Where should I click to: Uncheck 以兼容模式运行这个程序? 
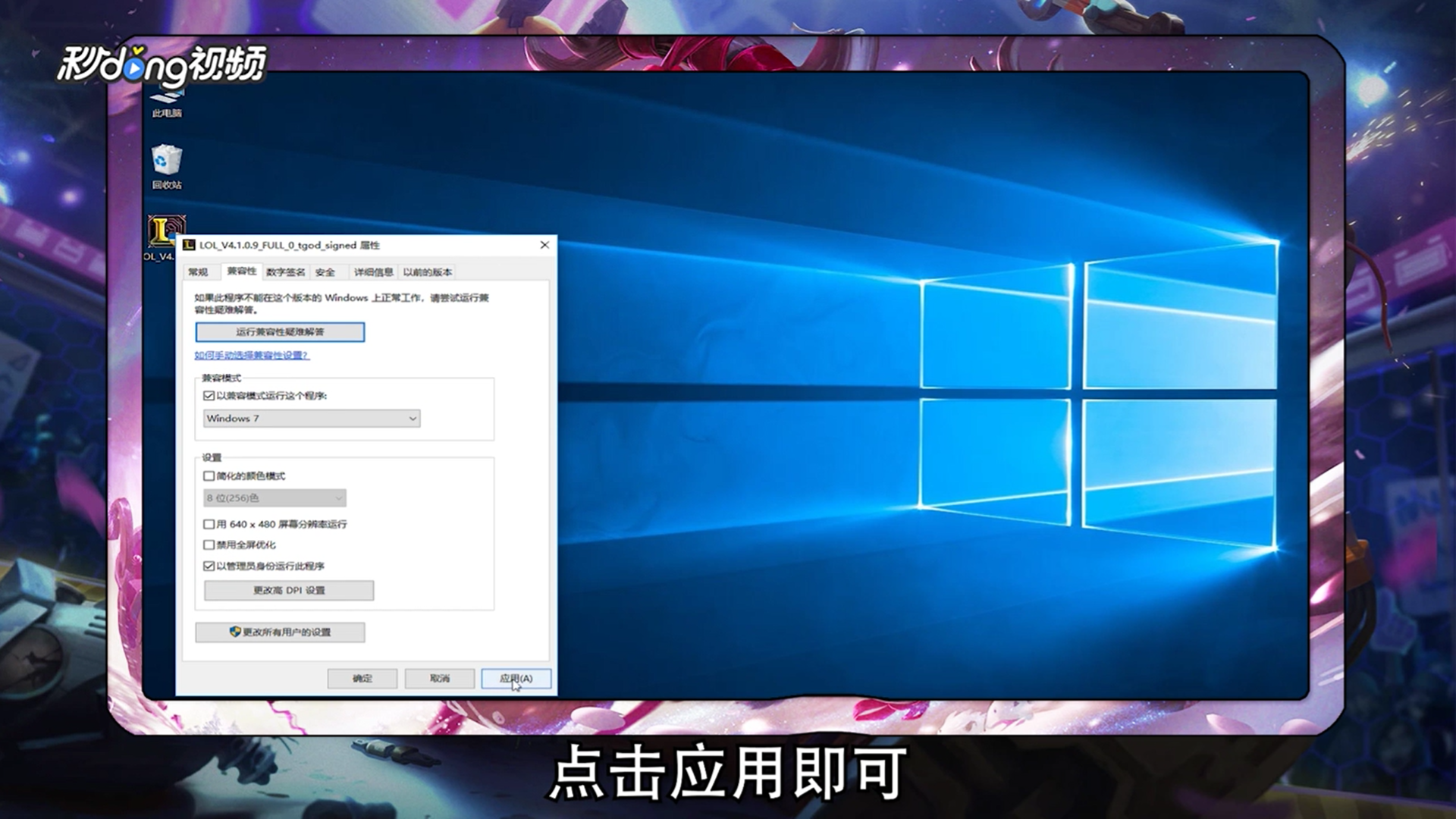point(209,395)
